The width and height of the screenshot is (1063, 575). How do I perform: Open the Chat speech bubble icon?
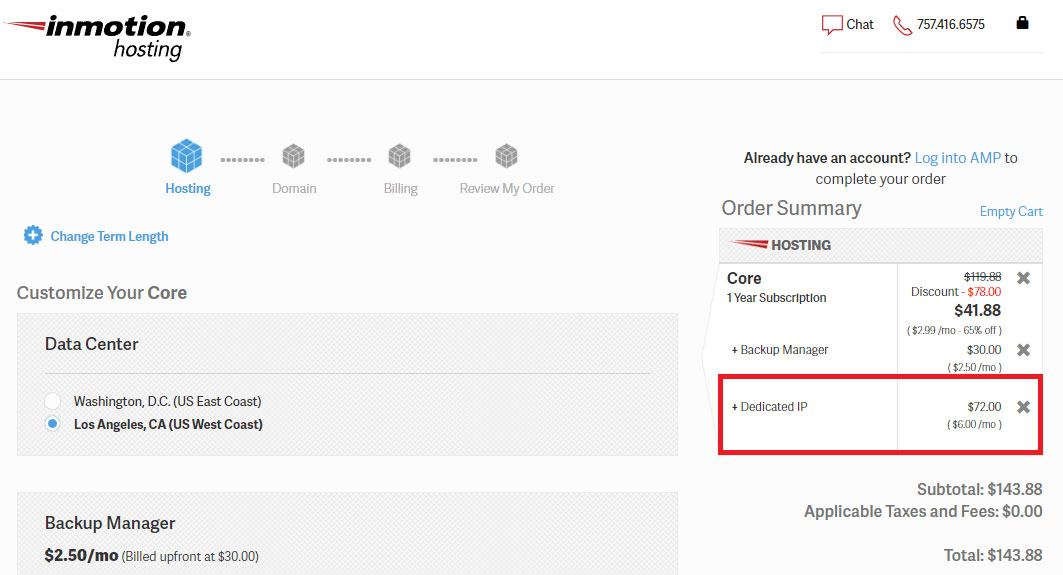832,25
